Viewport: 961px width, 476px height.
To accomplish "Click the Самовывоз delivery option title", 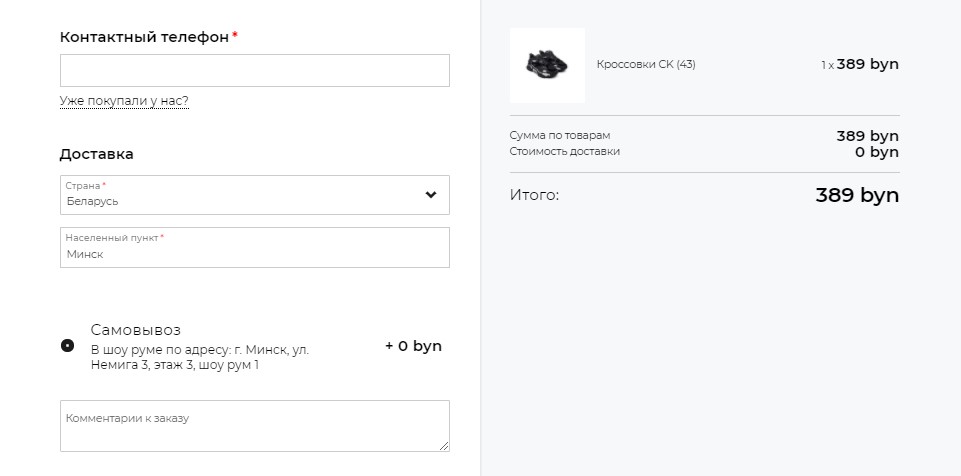I will [135, 330].
